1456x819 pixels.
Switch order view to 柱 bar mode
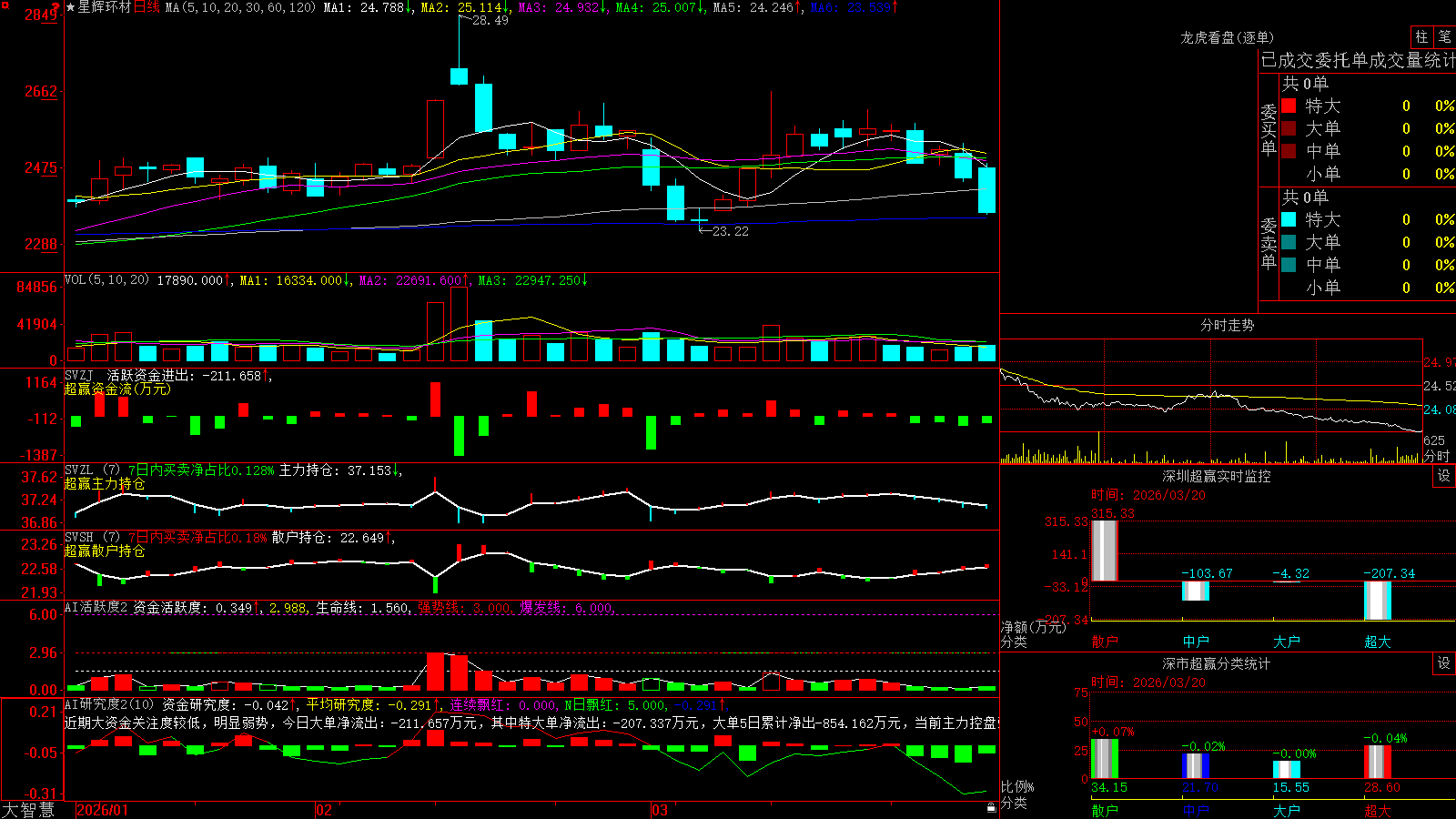click(x=1421, y=36)
